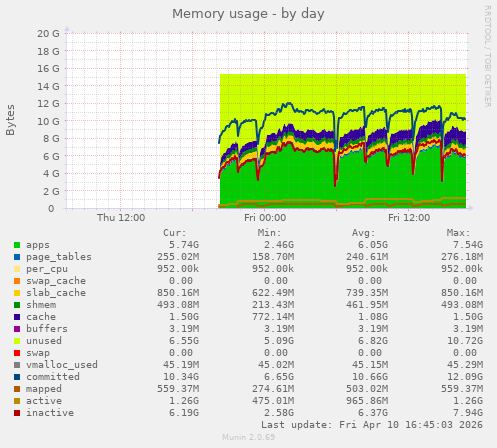Click the 'active' legend label
This screenshot has height=448, width=497.
(44, 401)
